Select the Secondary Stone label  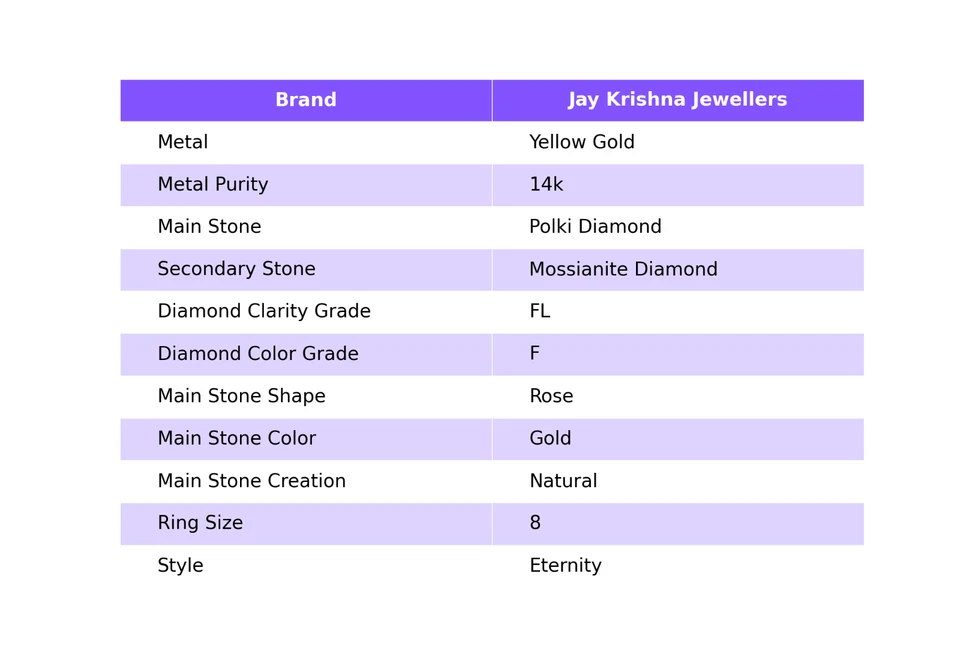point(236,269)
